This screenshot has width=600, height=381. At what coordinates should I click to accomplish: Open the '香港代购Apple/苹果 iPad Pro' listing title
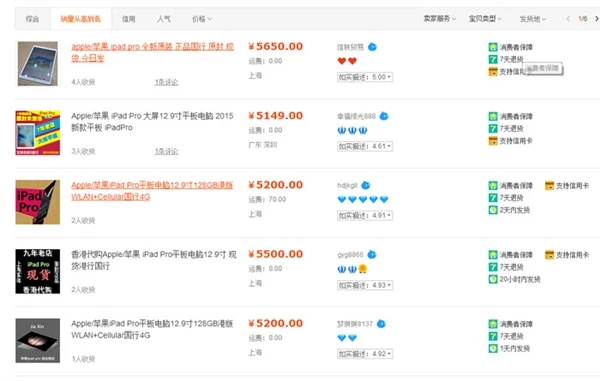tap(154, 260)
